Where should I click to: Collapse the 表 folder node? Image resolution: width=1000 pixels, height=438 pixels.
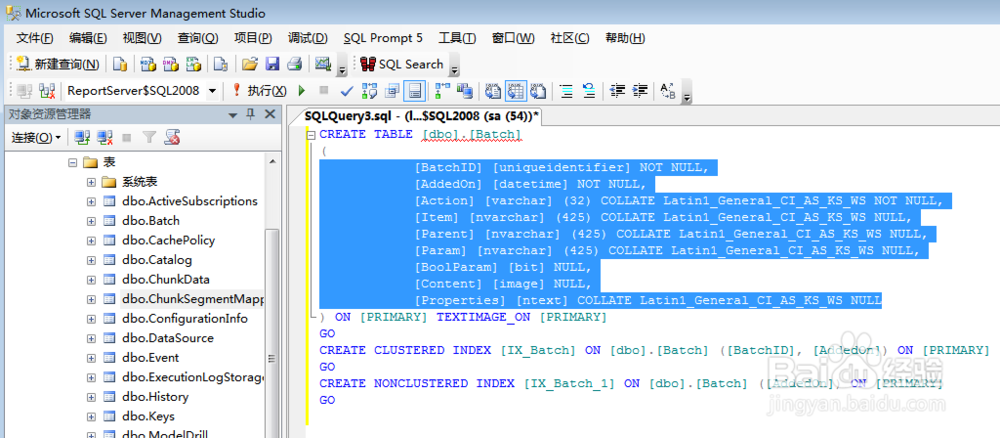[x=72, y=163]
